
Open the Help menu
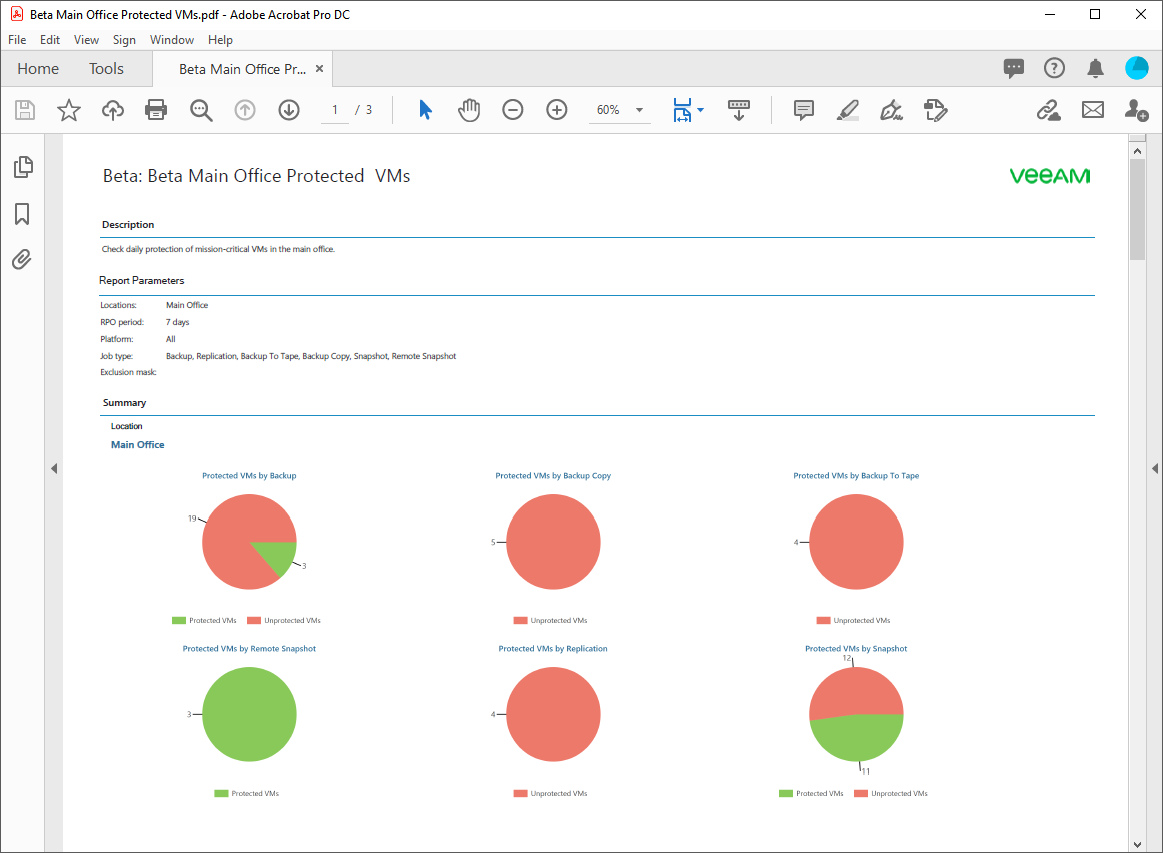coord(220,40)
